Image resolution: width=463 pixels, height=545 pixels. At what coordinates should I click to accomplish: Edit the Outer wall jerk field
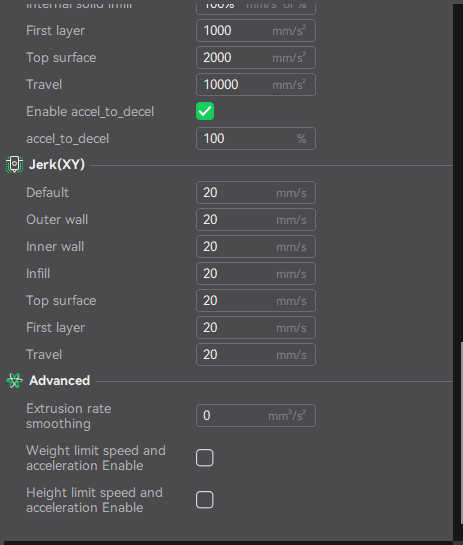(x=256, y=220)
